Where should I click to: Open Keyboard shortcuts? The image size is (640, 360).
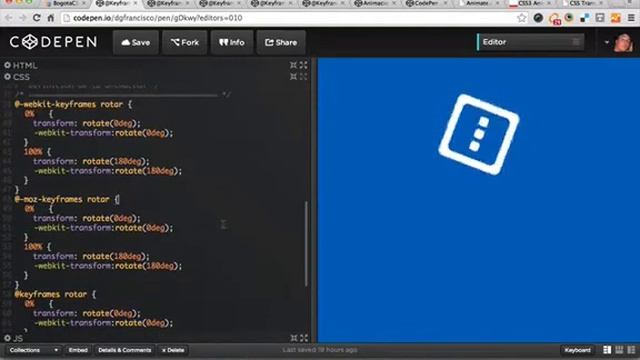coord(577,350)
